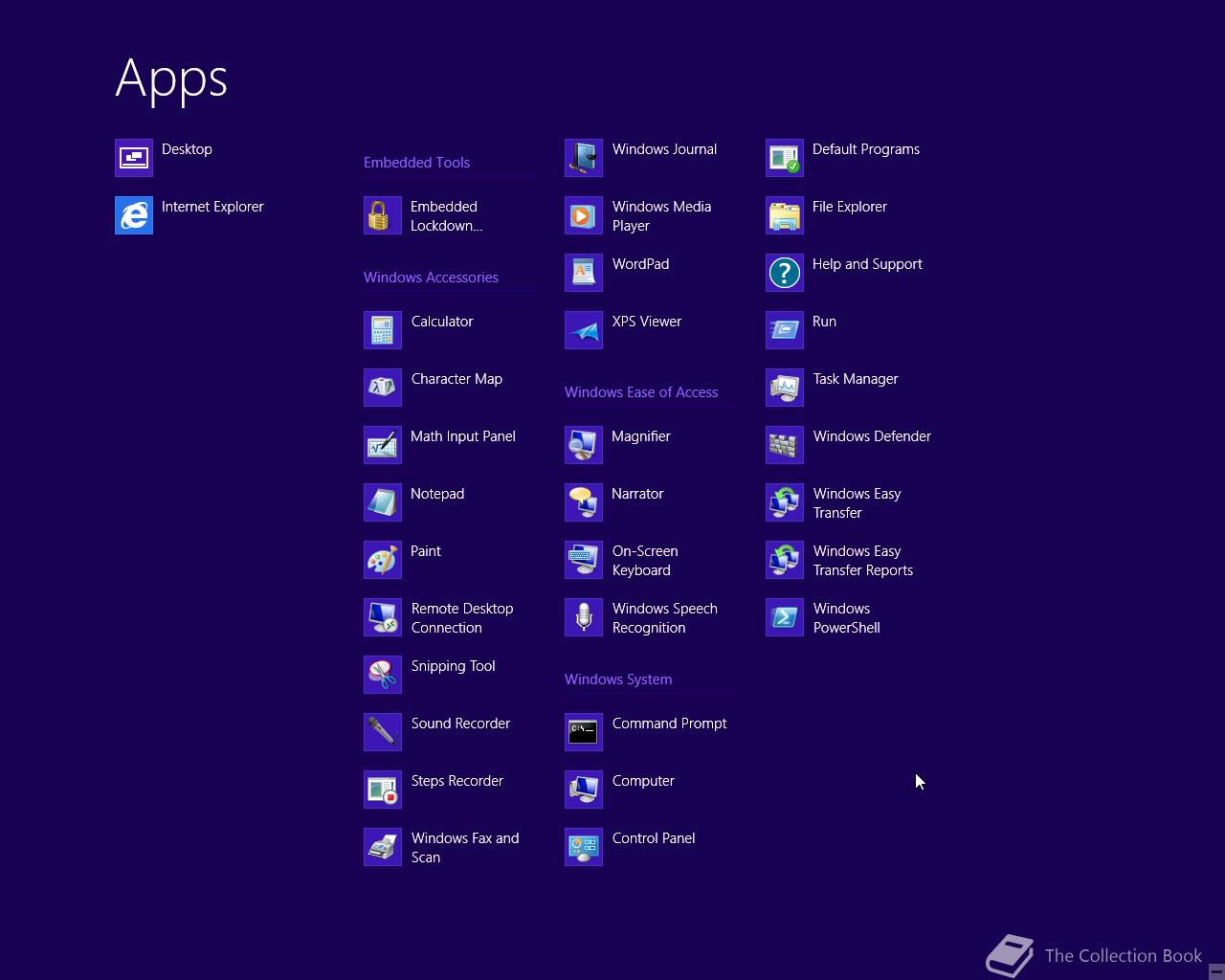Click the zoom-out minus button

(1216, 970)
